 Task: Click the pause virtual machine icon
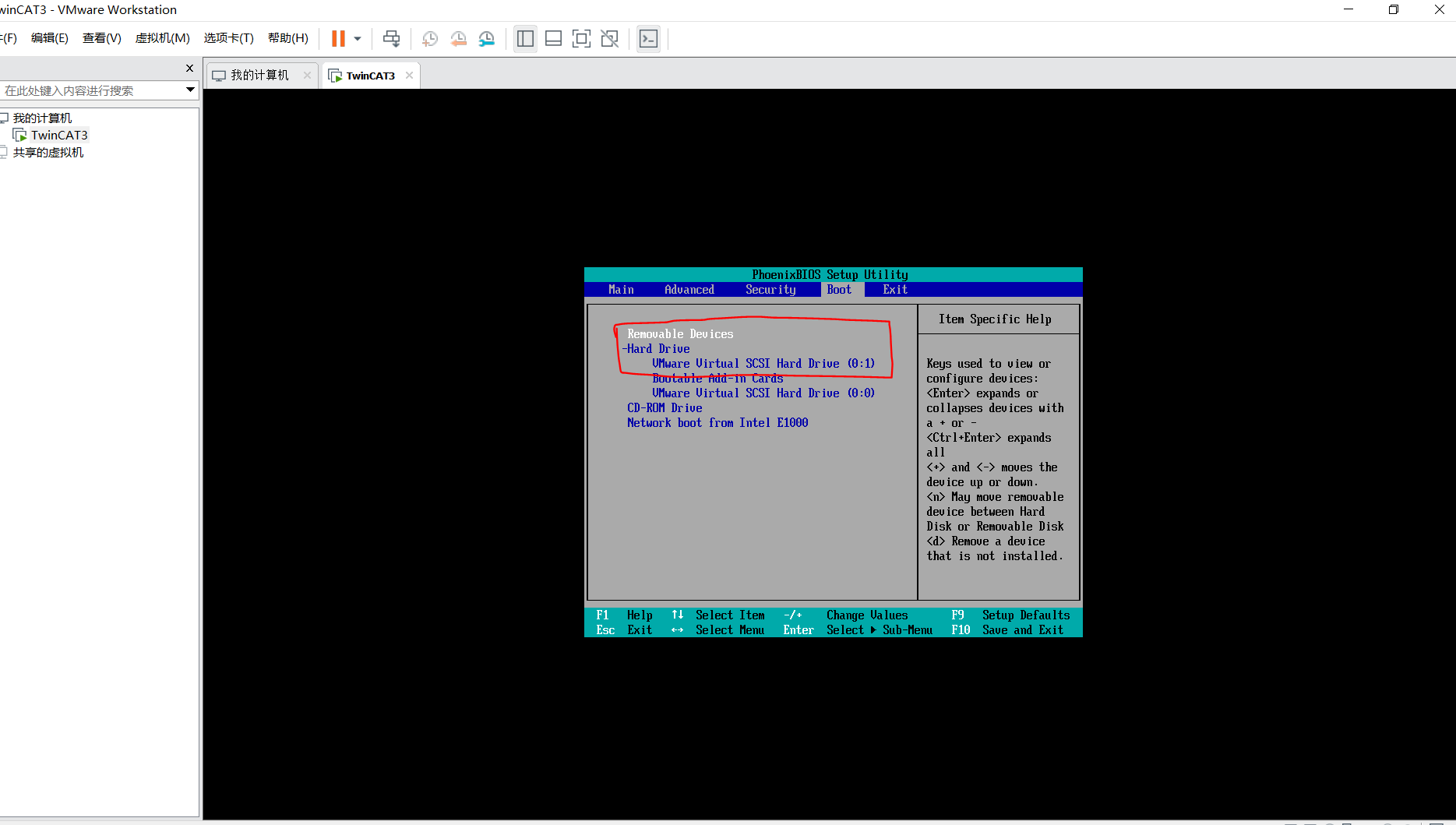pyautogui.click(x=338, y=38)
